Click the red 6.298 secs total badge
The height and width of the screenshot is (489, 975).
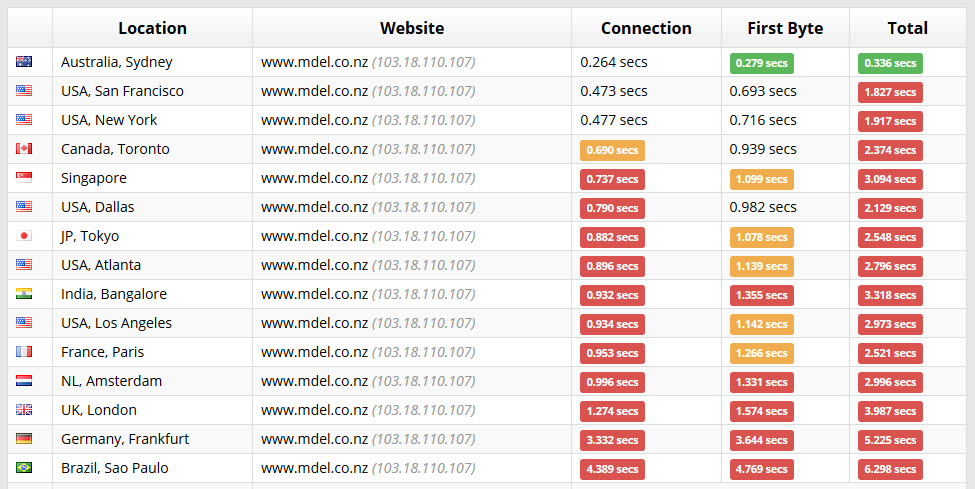tap(890, 469)
